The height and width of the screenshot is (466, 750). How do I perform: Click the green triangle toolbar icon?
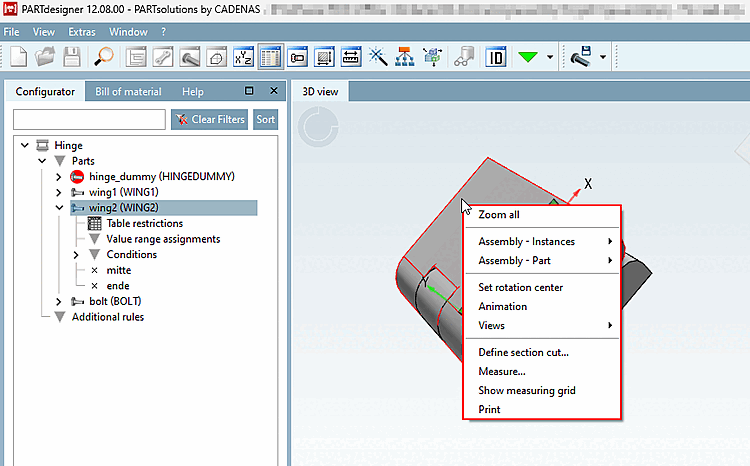528,57
